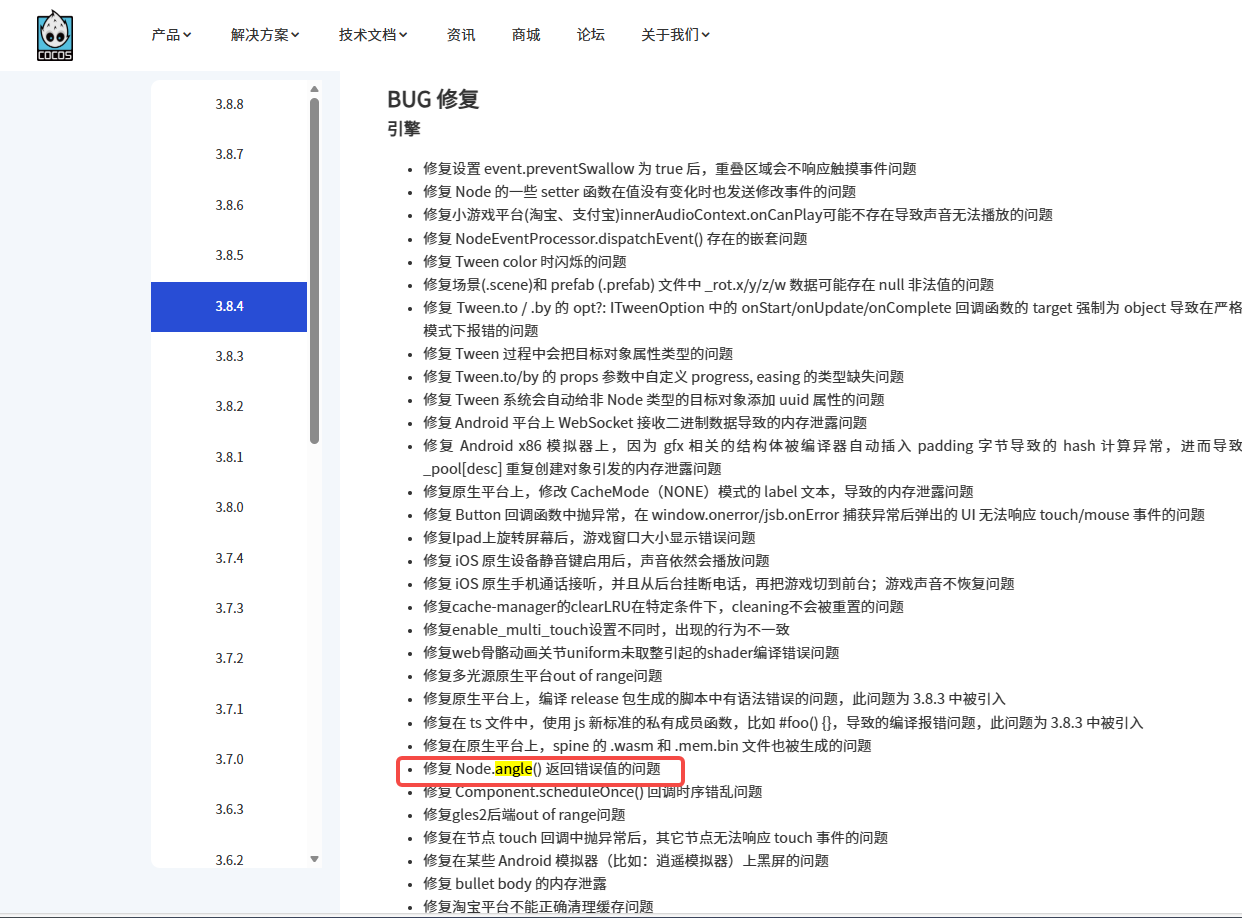Click the BUG 修复 heading
This screenshot has width=1242, height=918.
[x=433, y=99]
